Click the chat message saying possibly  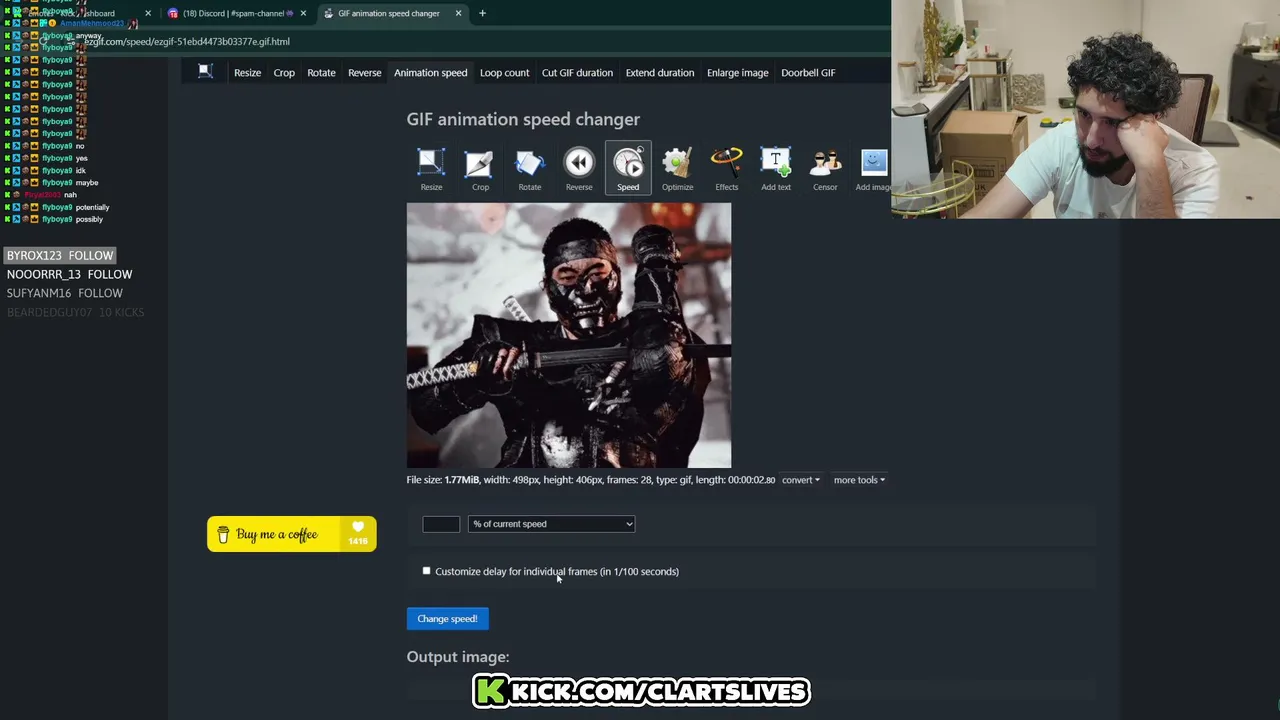[89, 219]
